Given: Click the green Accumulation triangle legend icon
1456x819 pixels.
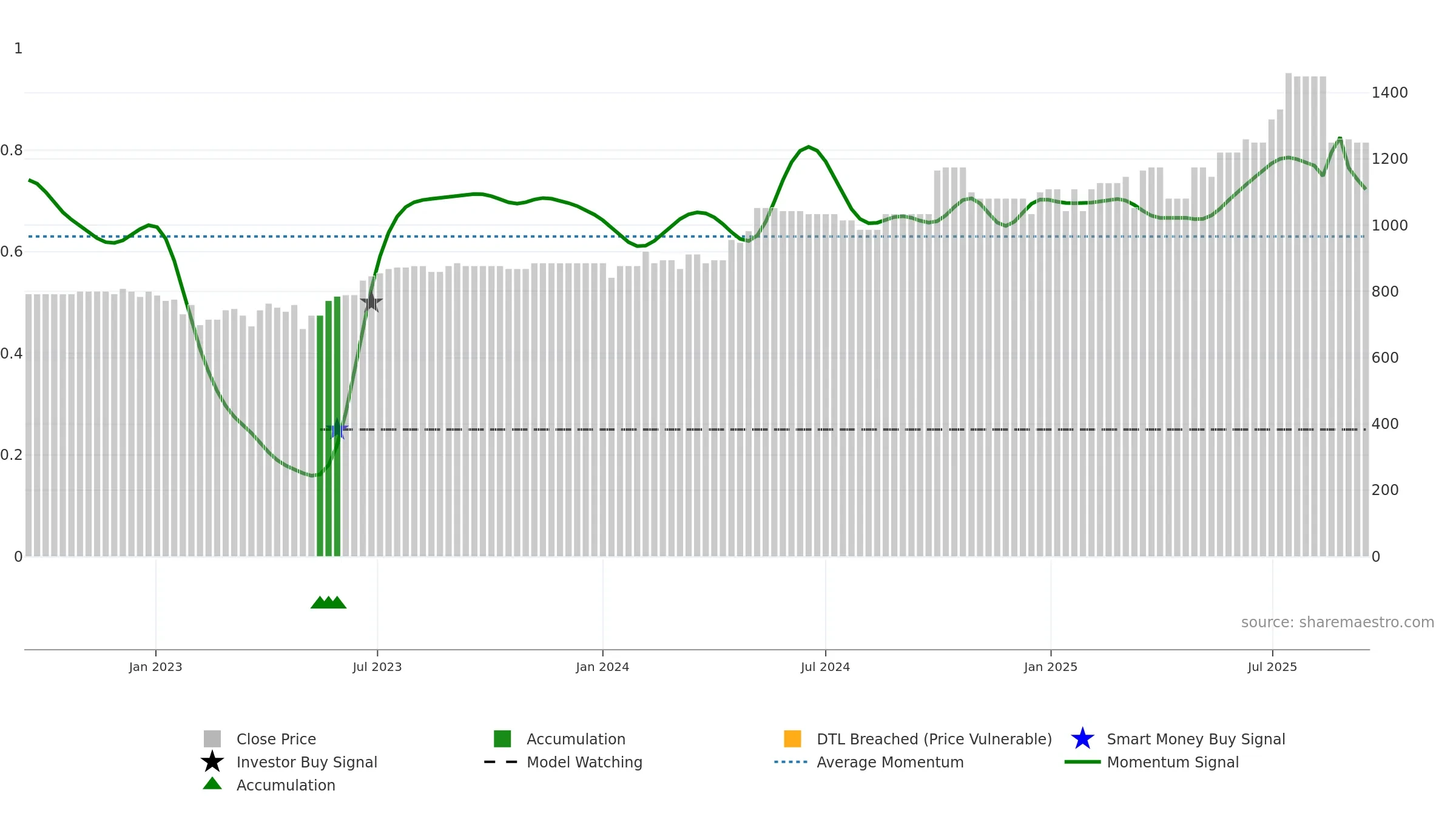Looking at the screenshot, I should 212,784.
